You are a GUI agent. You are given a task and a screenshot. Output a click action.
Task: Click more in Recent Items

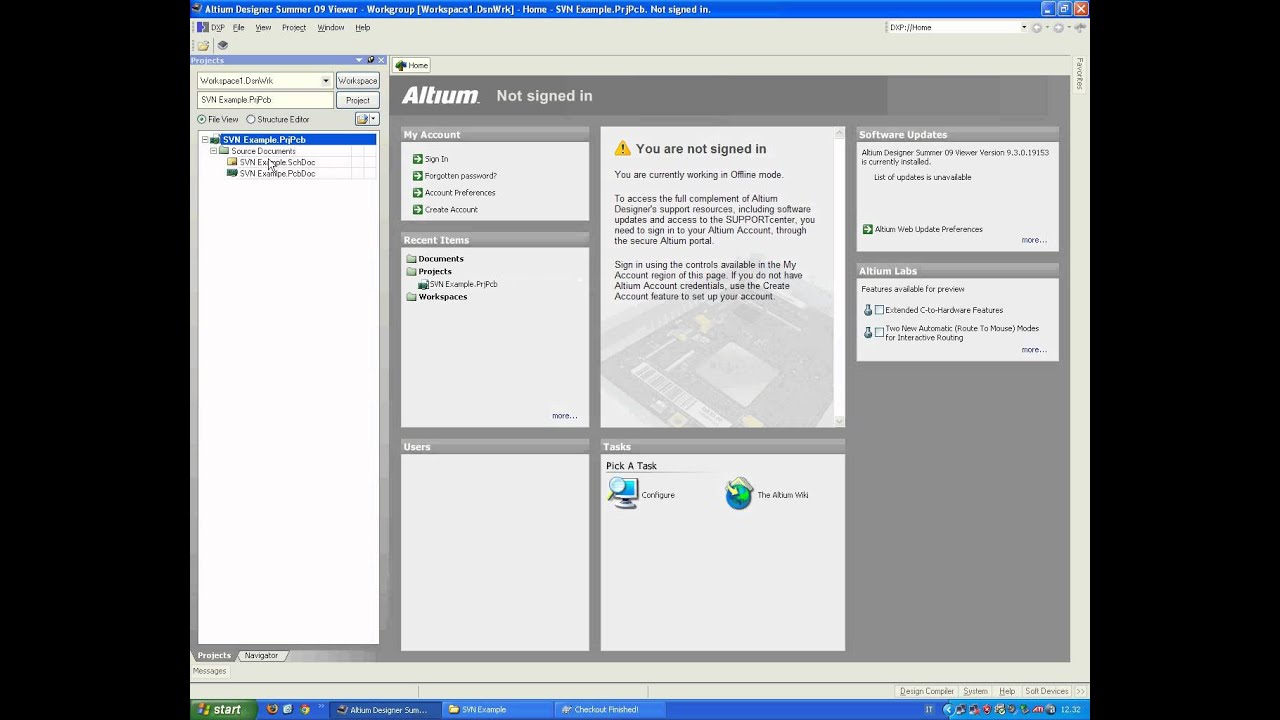[x=564, y=416]
